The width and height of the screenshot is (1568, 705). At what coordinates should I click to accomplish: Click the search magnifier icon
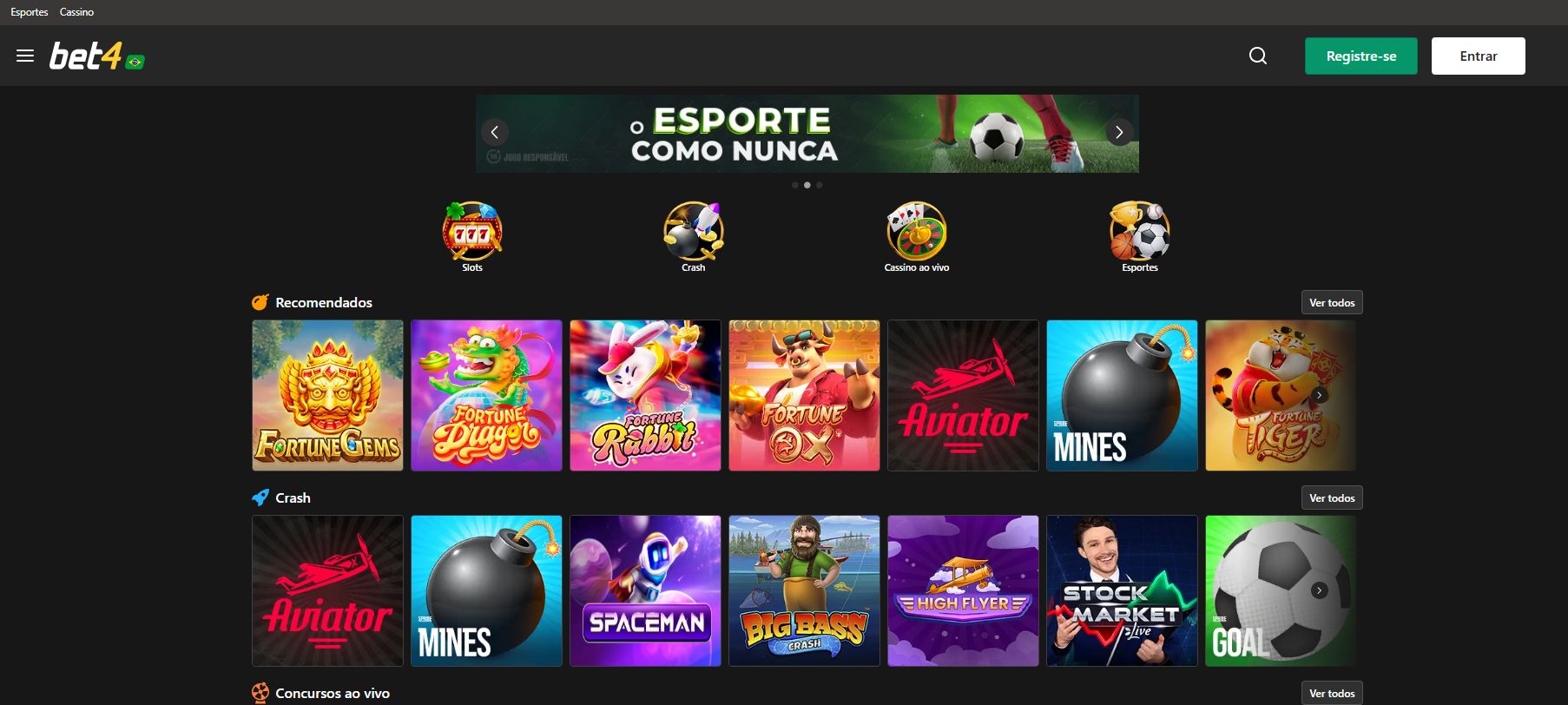(1258, 56)
